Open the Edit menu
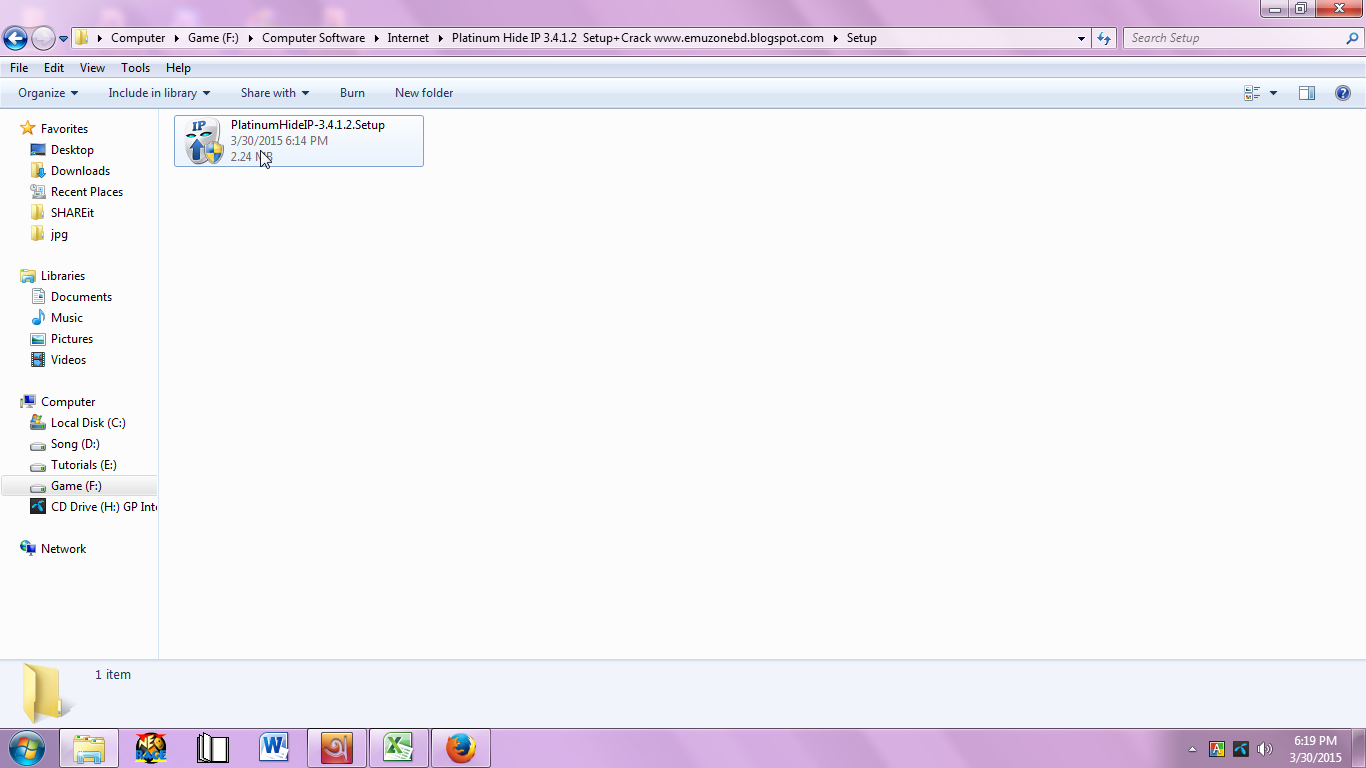This screenshot has height=768, width=1366. pos(54,68)
